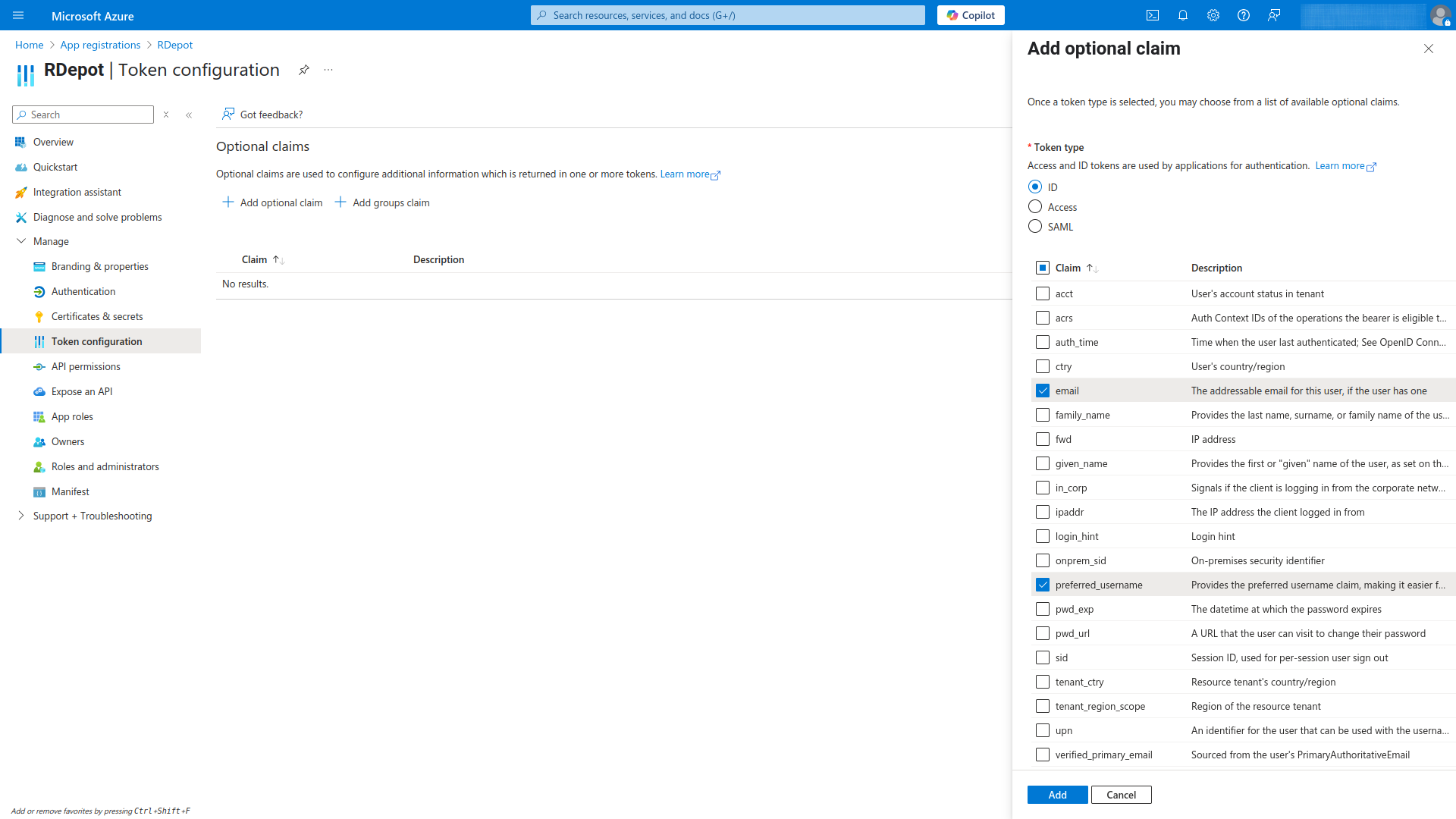This screenshot has width=1456, height=819.
Task: Open notifications bell icon
Action: [x=1182, y=15]
